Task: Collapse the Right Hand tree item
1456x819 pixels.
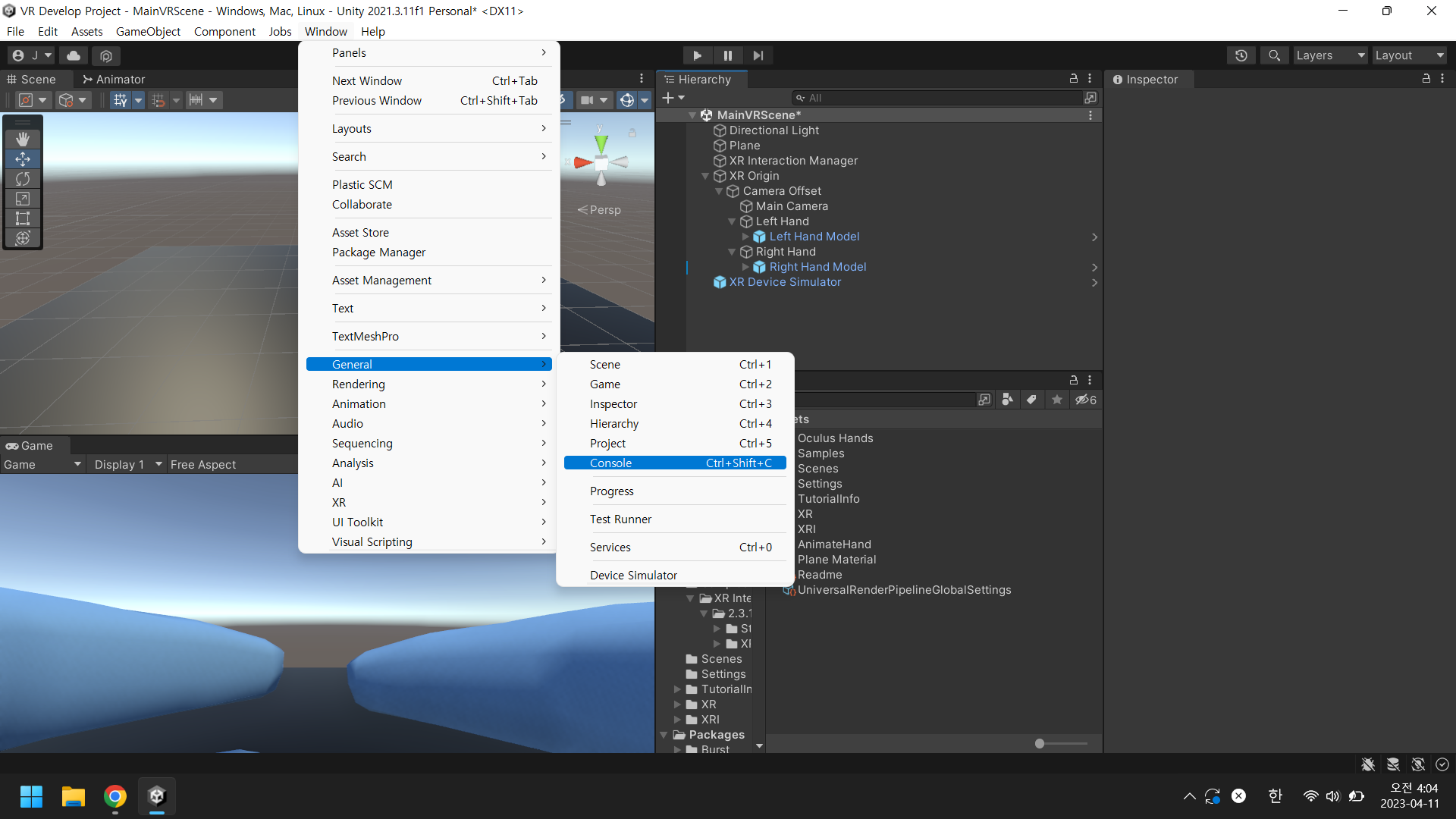Action: point(732,252)
